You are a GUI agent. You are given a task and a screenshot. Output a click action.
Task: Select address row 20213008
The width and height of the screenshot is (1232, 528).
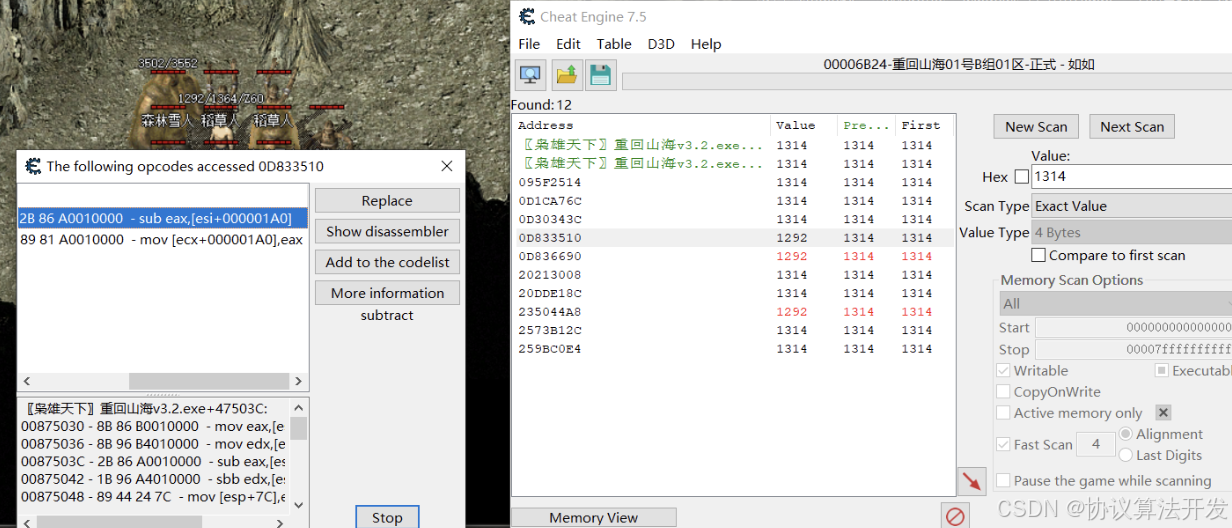tap(733, 275)
